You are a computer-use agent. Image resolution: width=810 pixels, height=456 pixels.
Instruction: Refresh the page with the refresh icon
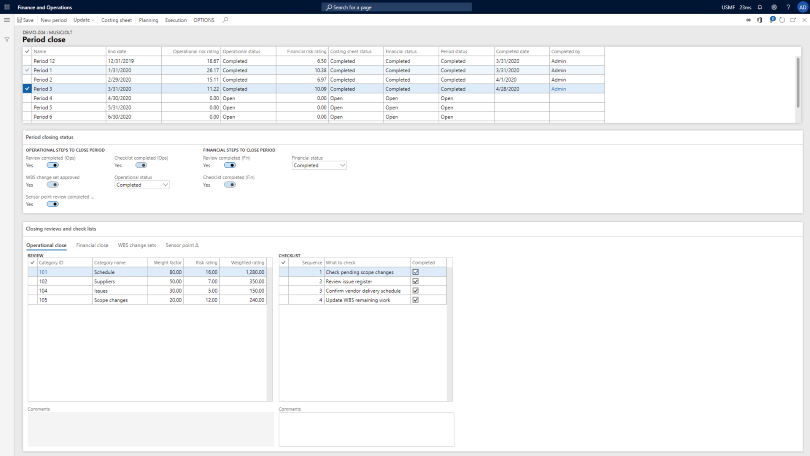tap(782, 20)
